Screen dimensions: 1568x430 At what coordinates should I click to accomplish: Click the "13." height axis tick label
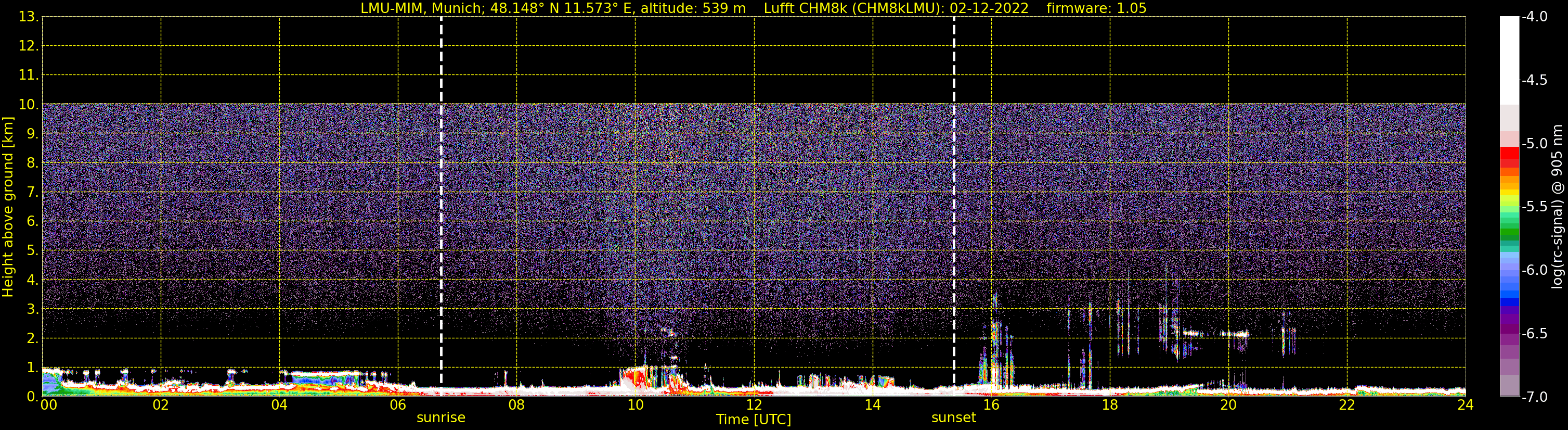click(x=29, y=17)
